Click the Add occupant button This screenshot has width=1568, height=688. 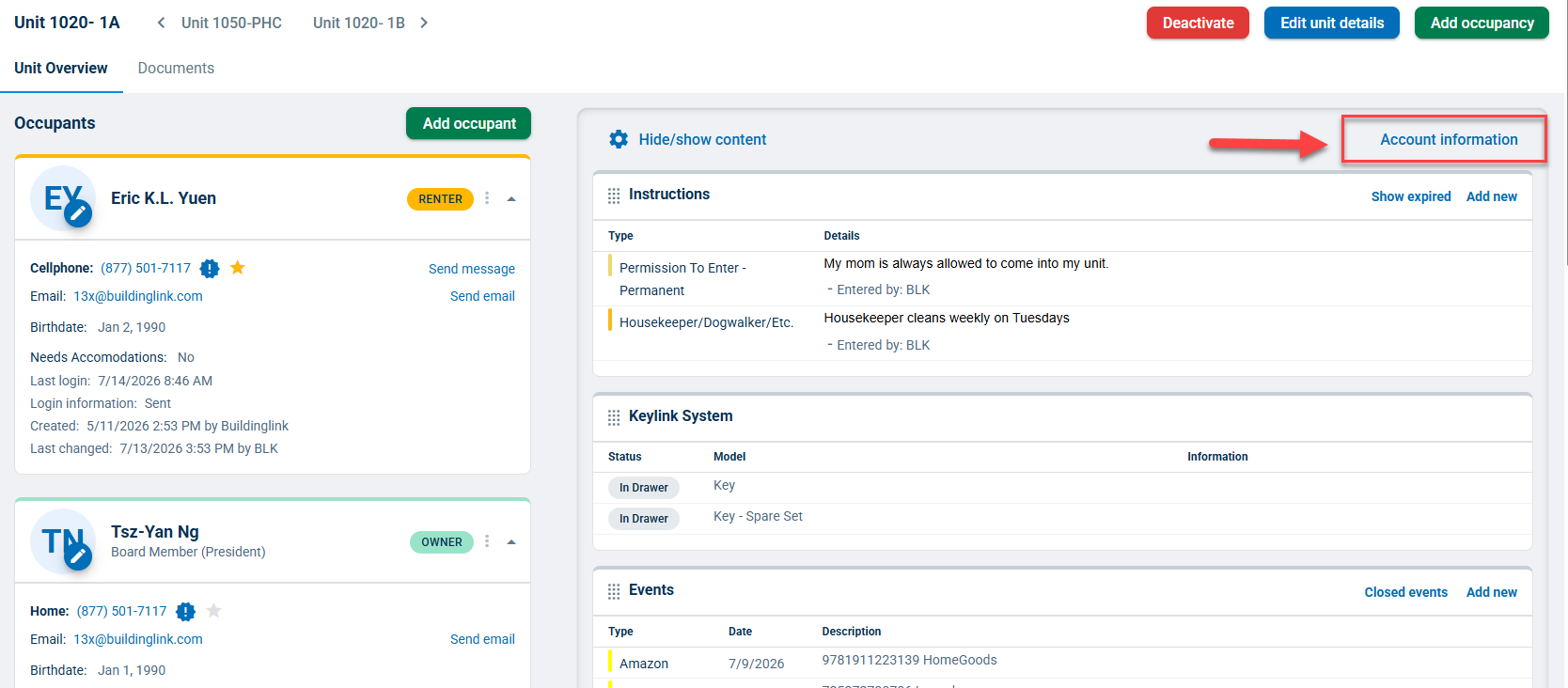[469, 123]
